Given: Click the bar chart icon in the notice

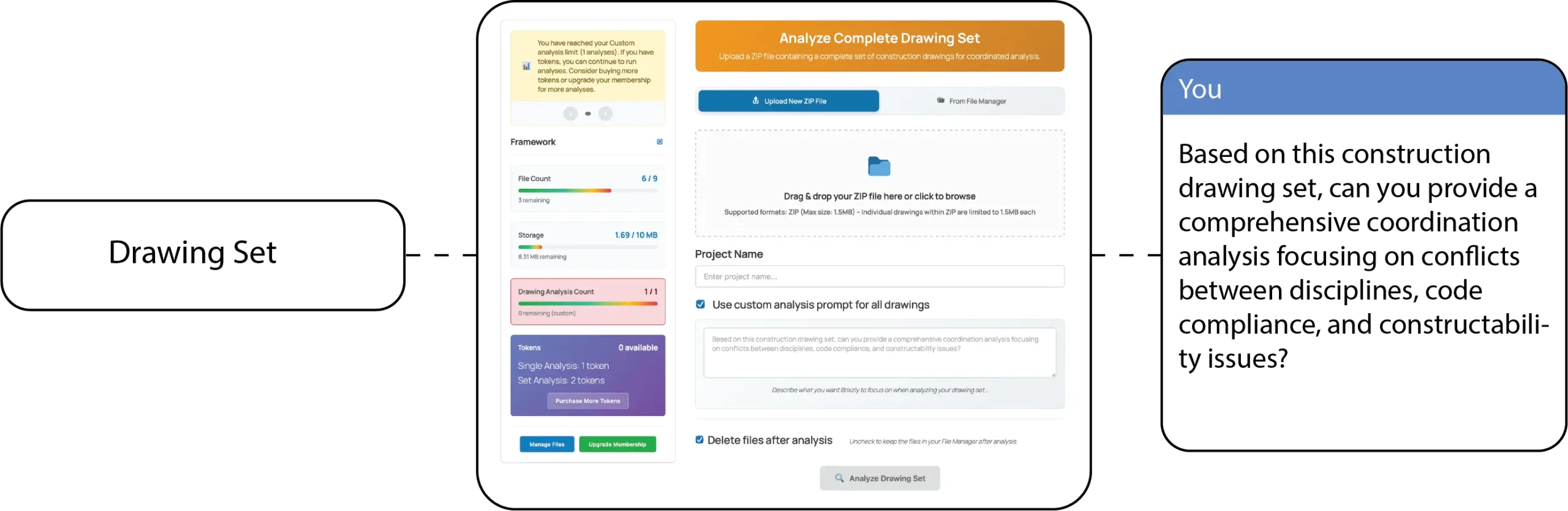Looking at the screenshot, I should pos(526,66).
